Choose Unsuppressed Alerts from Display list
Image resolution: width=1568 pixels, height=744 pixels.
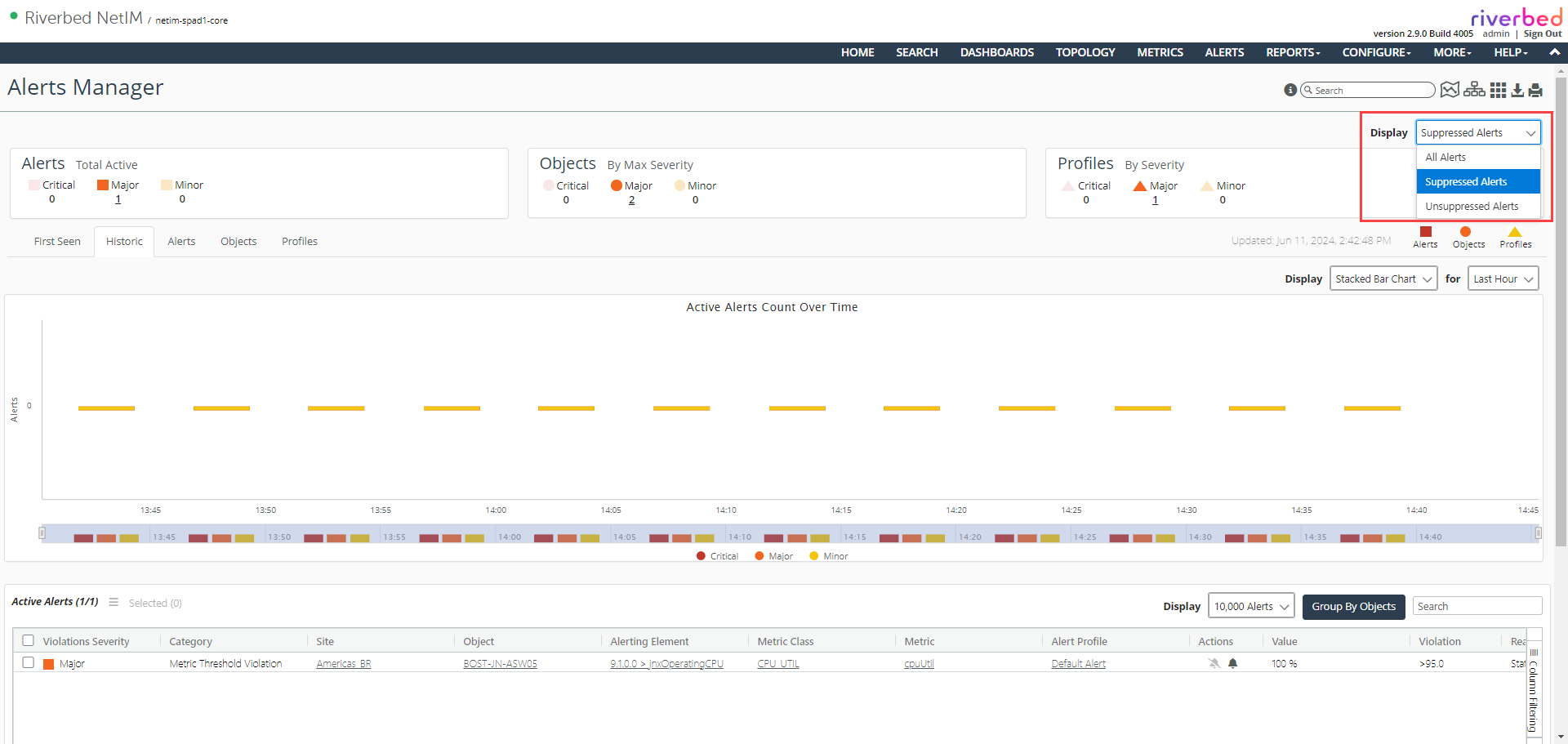tap(1472, 207)
